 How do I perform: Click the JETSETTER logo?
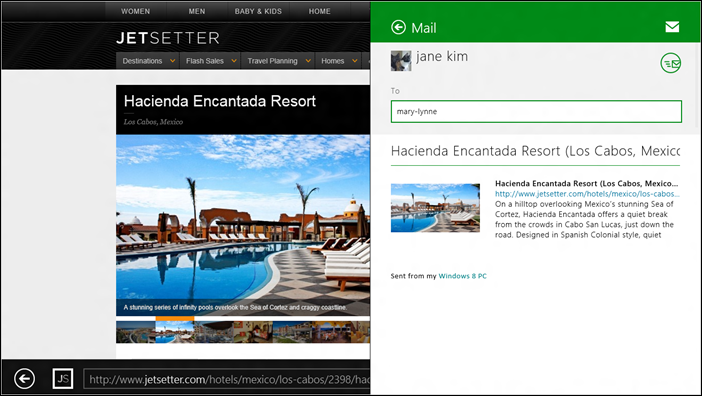(168, 38)
